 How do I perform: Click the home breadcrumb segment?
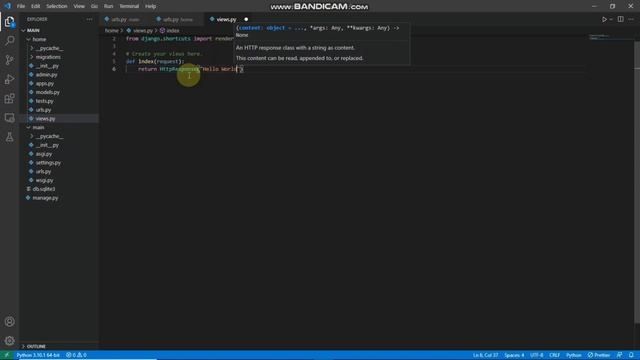tap(111, 31)
